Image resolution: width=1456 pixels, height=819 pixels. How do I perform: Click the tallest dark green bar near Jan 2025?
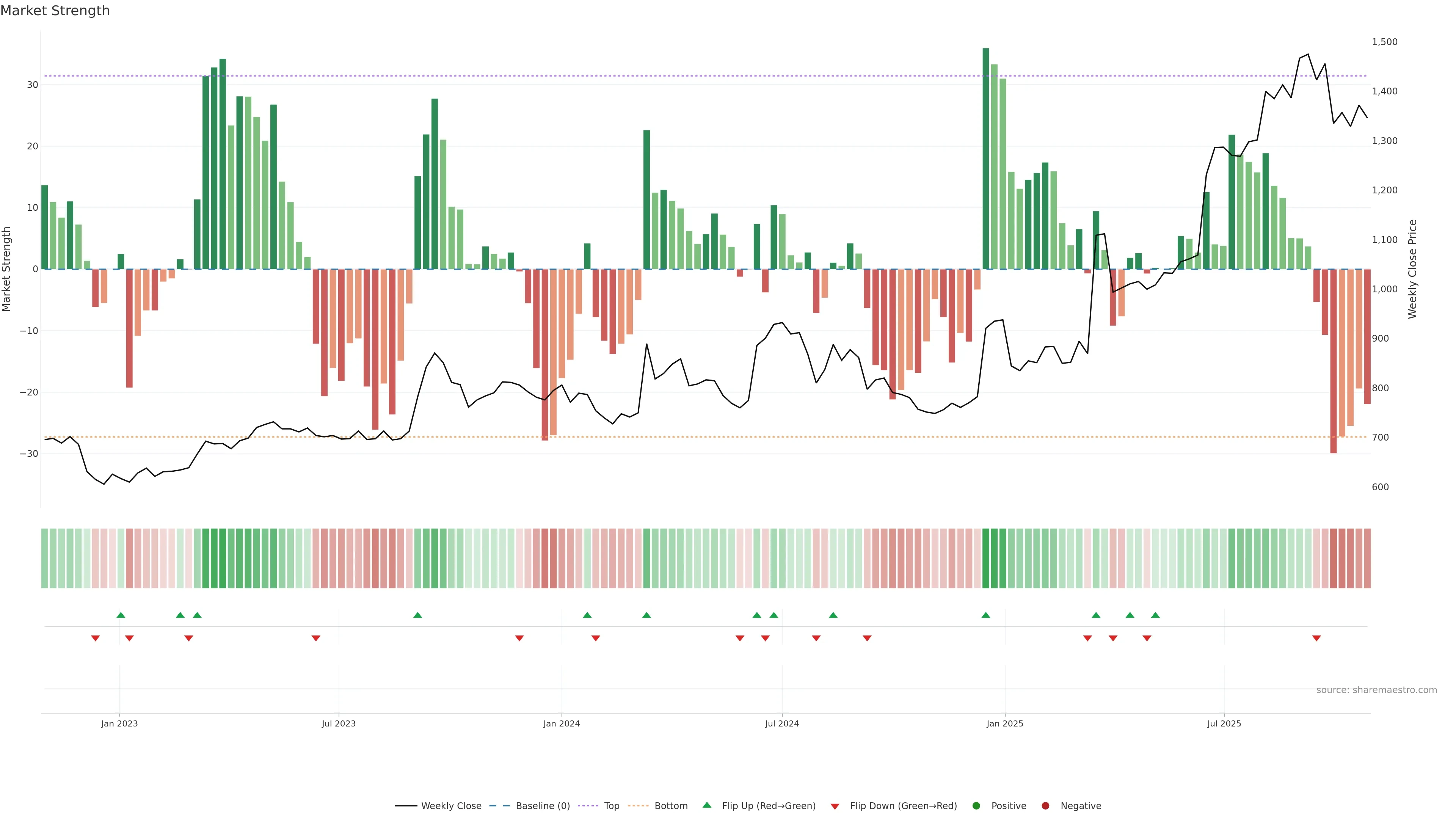(x=986, y=158)
